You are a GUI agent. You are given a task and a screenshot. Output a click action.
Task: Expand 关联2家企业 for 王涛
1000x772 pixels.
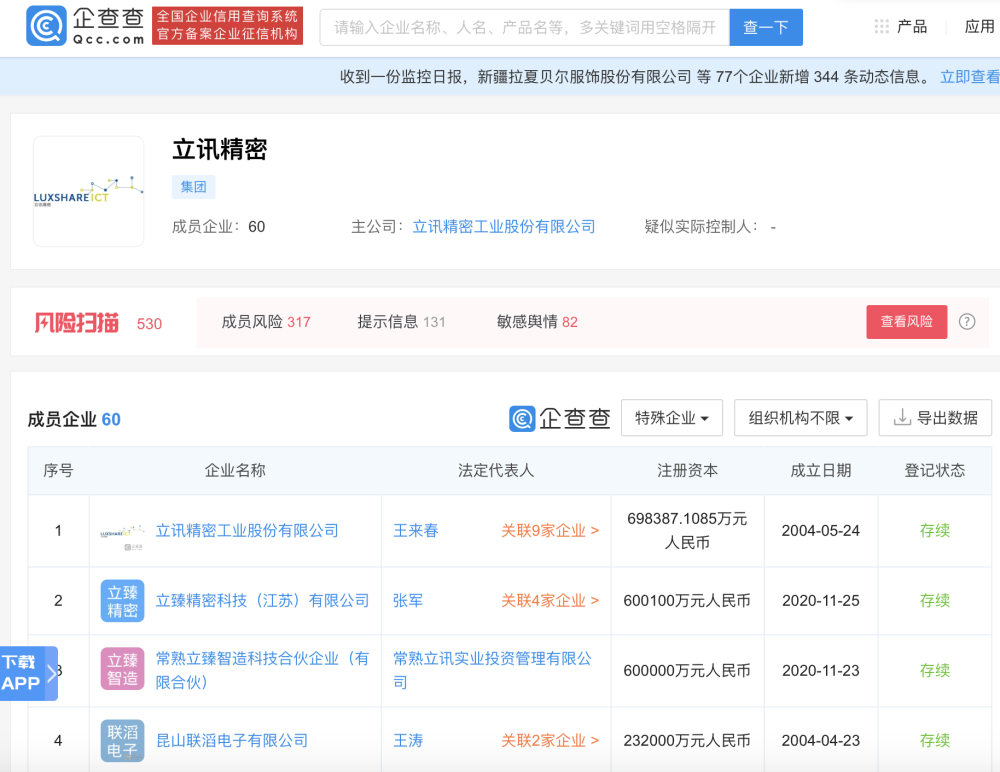(550, 740)
